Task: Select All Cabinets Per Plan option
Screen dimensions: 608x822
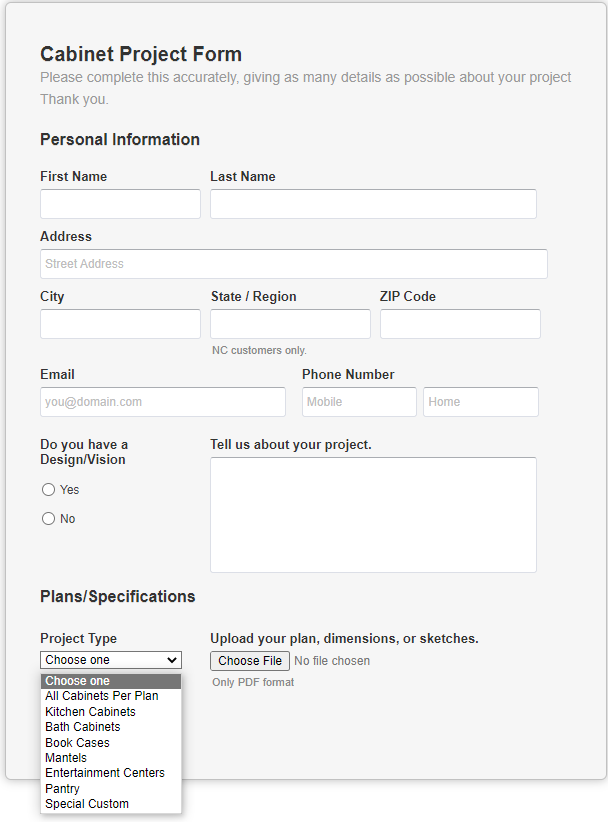Action: click(x=111, y=696)
